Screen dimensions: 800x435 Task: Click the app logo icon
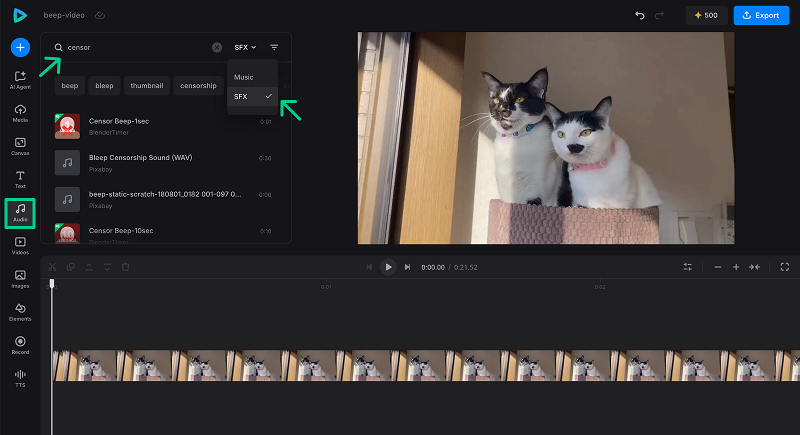[x=19, y=15]
